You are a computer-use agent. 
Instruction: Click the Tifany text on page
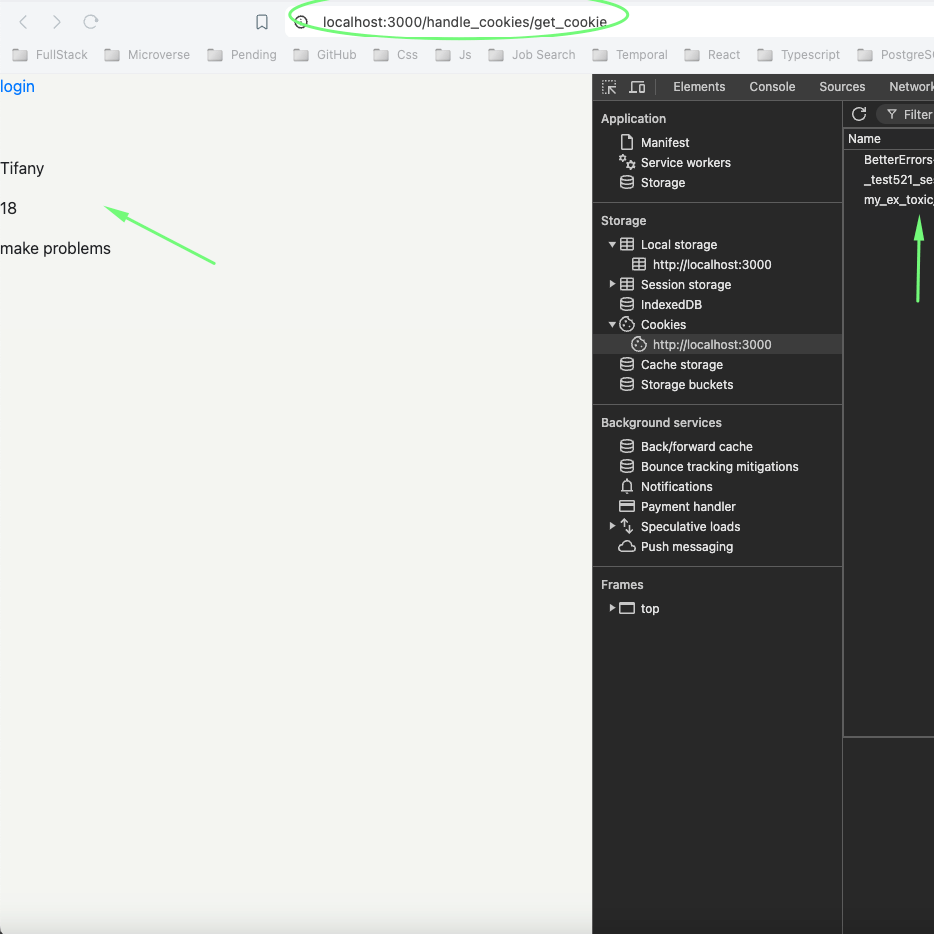point(22,169)
